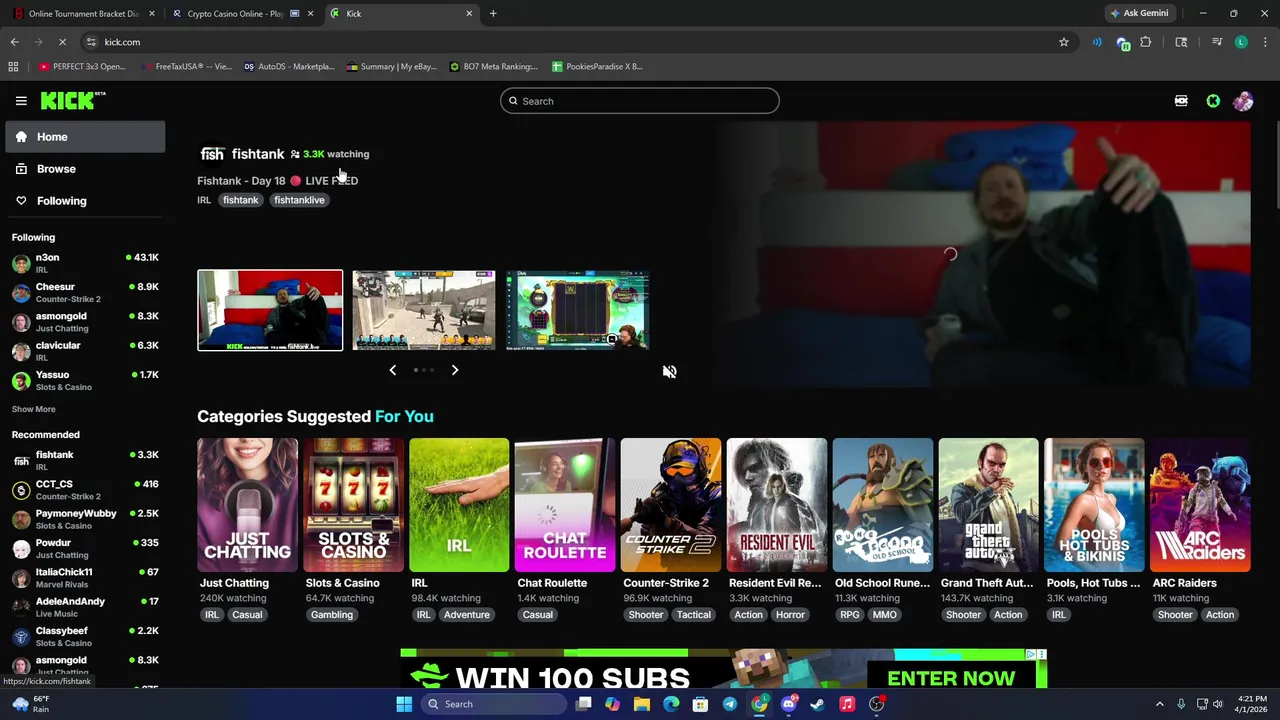Go to previous featured stream
The height and width of the screenshot is (720, 1280).
click(392, 370)
